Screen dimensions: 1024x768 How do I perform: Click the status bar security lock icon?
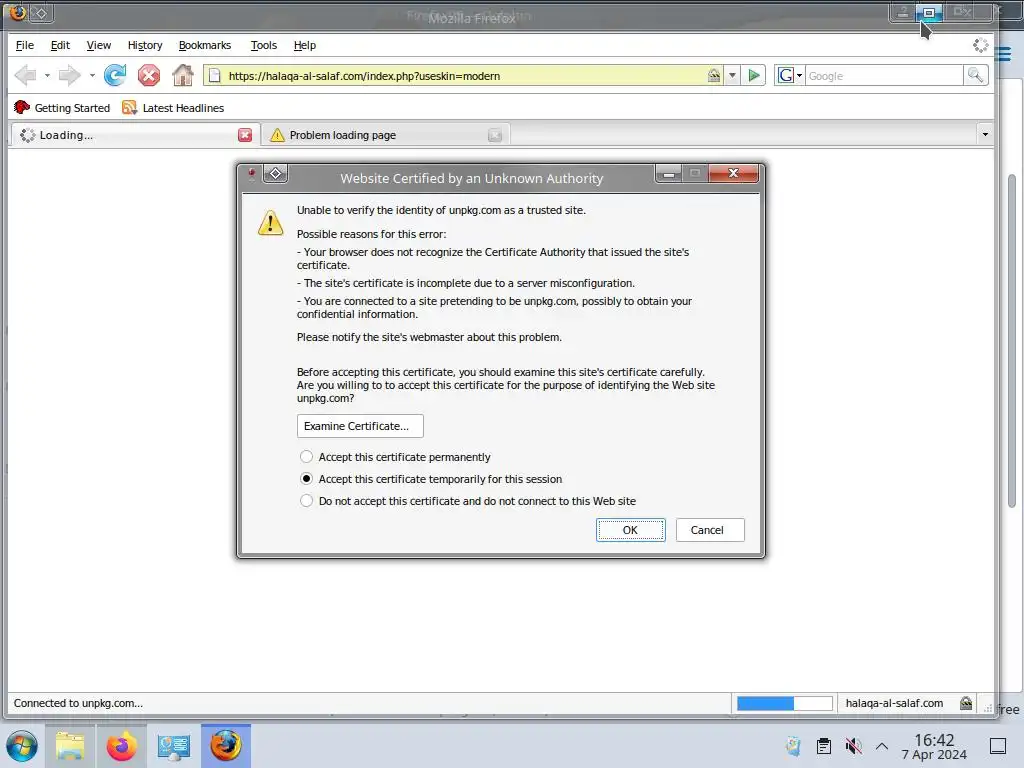tap(966, 703)
